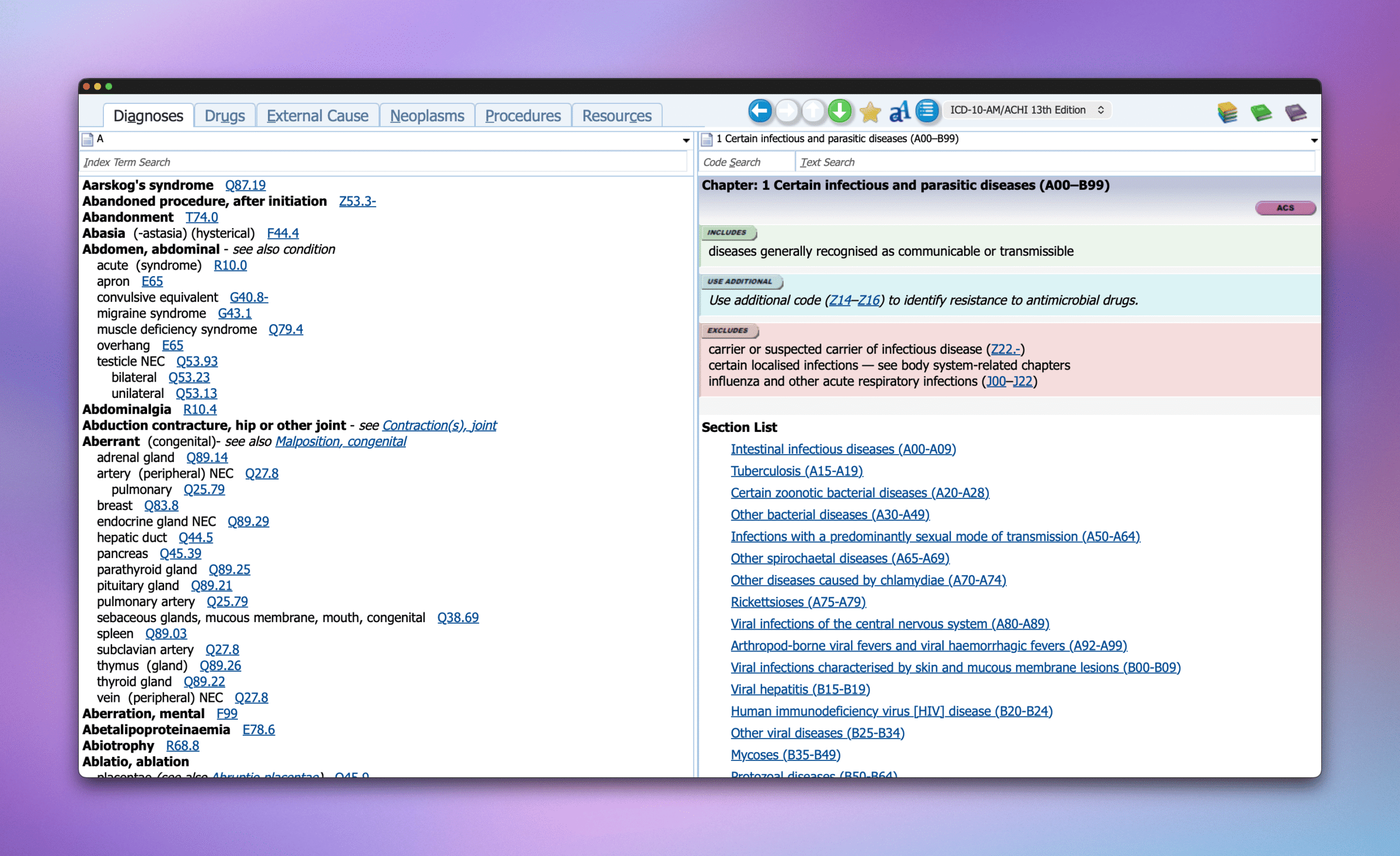Click the page icon beside index letter A
Image resolution: width=1400 pixels, height=856 pixels.
(87, 139)
